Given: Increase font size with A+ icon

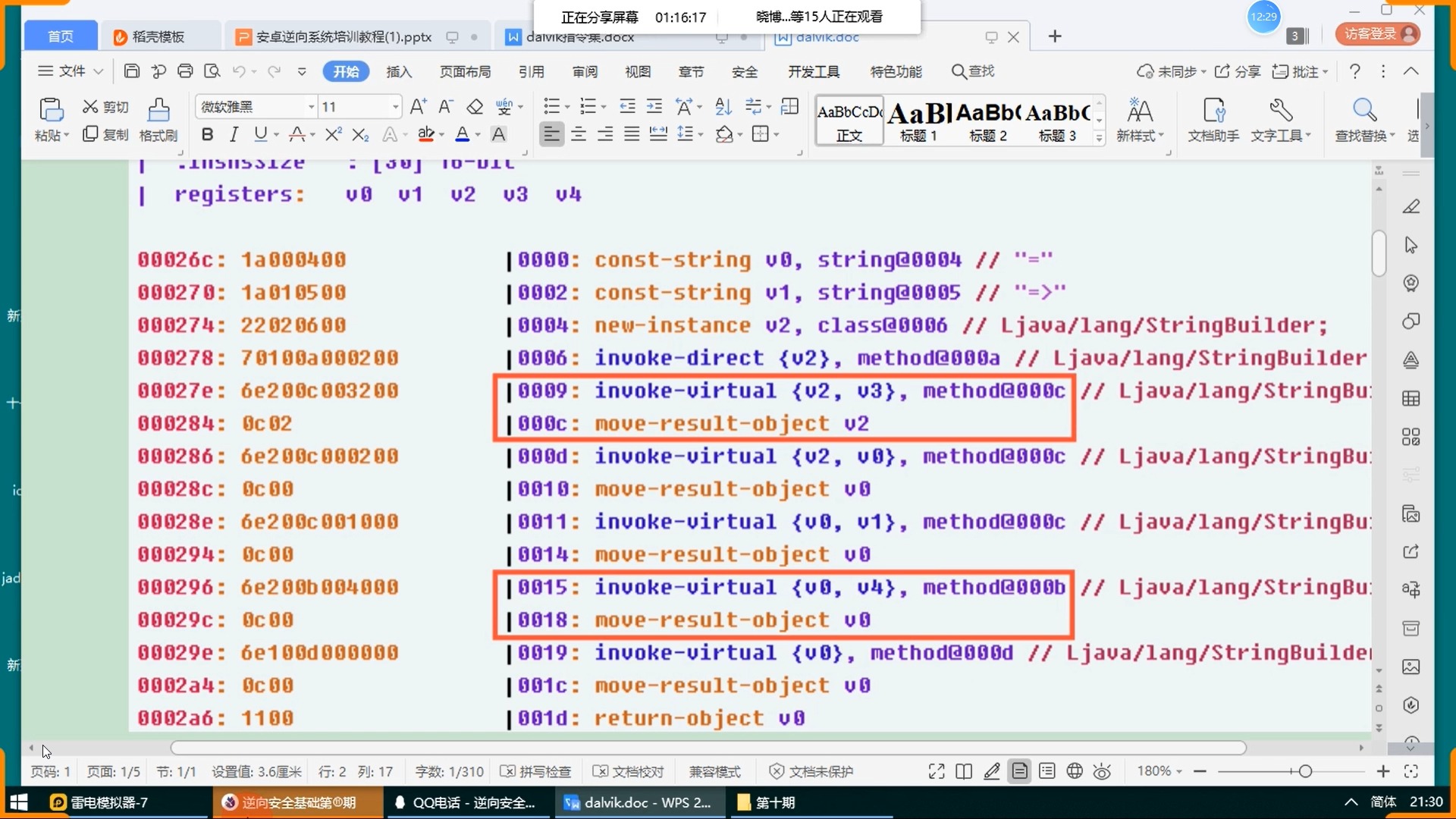Looking at the screenshot, I should (x=418, y=107).
